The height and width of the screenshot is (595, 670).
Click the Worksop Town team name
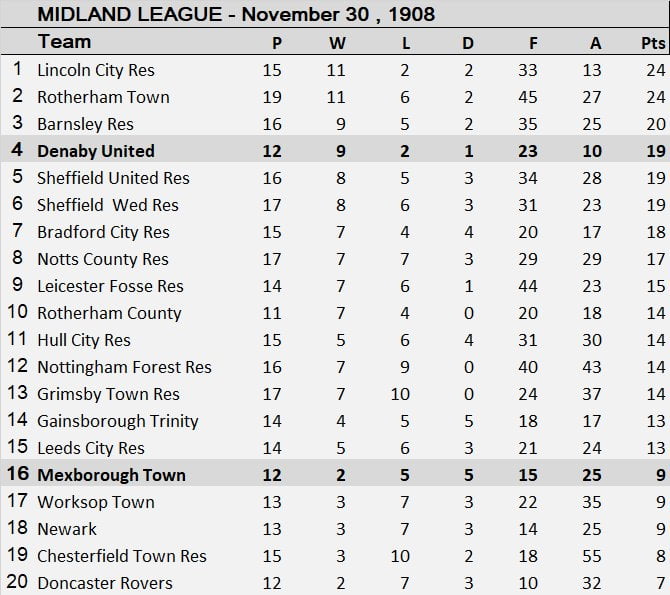click(96, 502)
